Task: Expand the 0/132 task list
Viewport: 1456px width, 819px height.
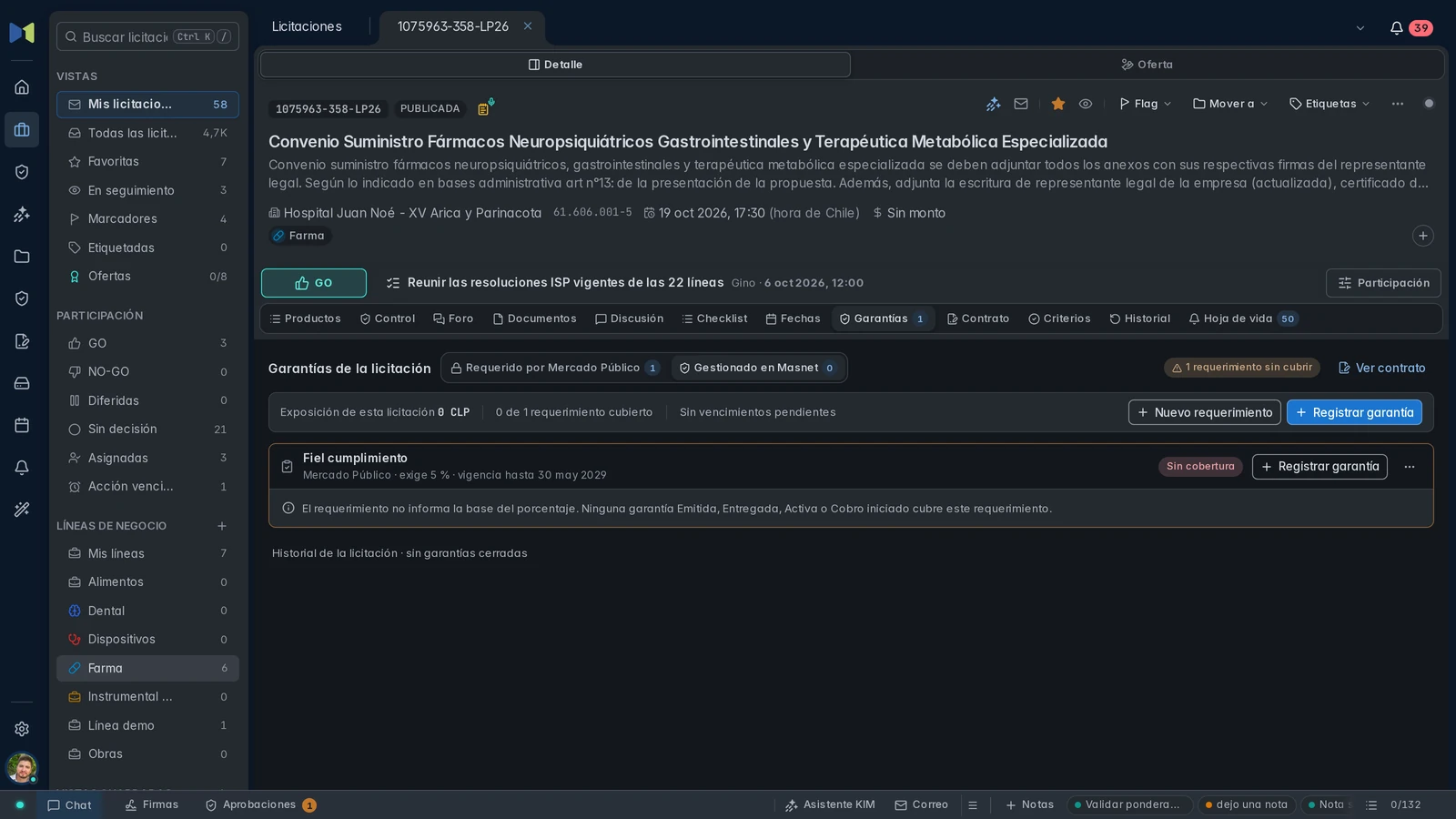Action: (x=1393, y=805)
